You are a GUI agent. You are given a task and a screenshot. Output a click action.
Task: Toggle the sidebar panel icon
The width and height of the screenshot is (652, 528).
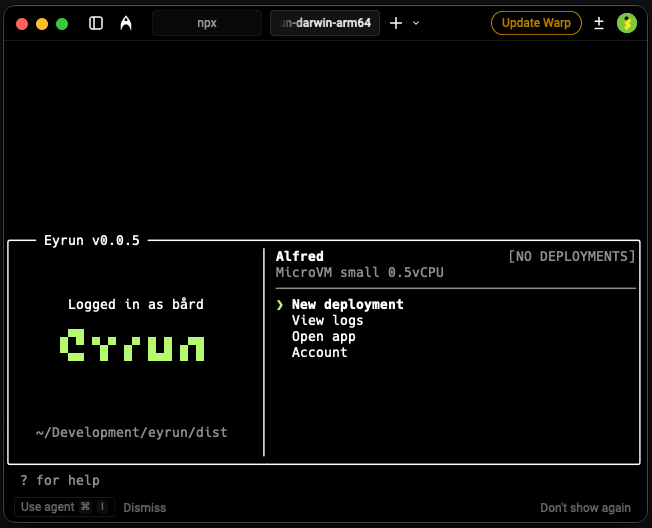click(96, 23)
